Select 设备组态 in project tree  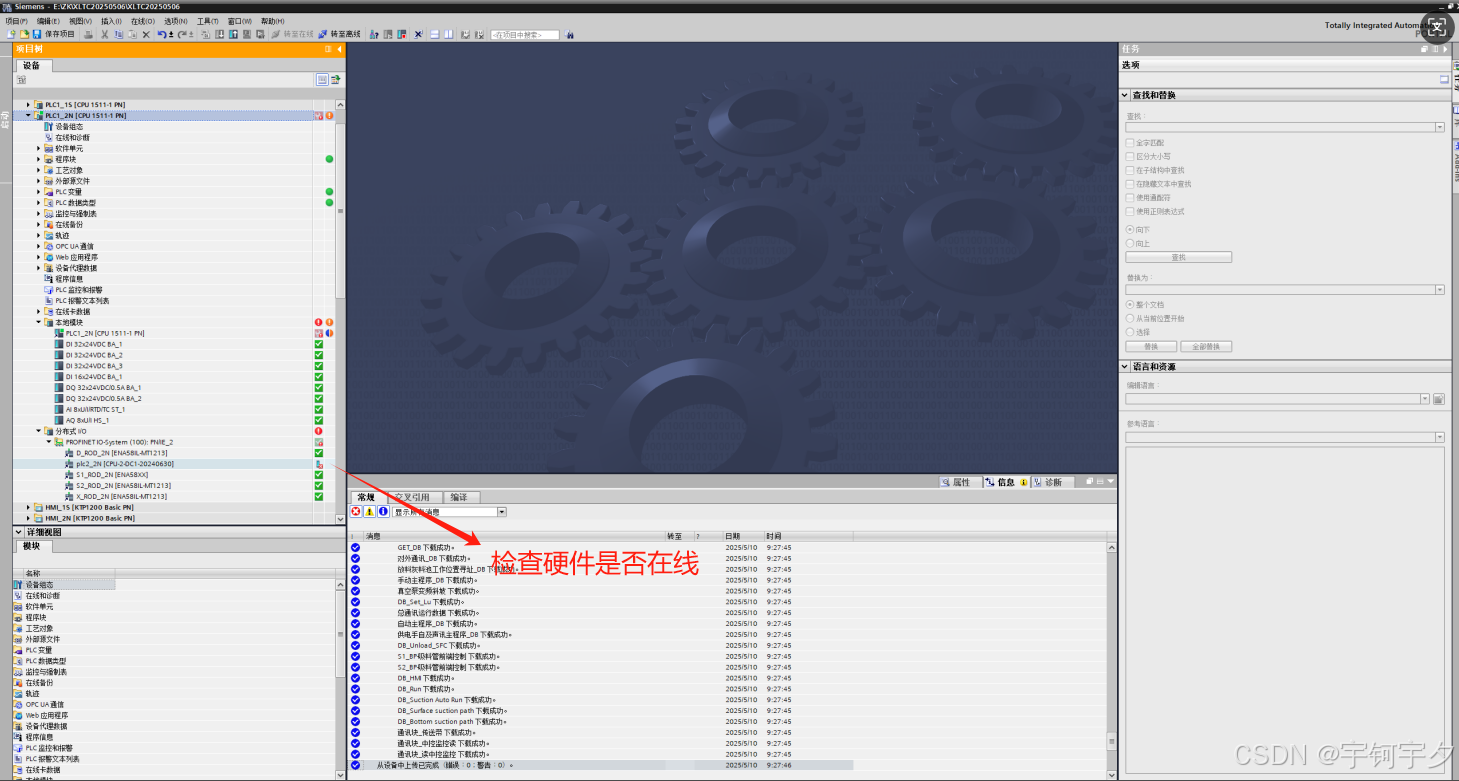(69, 127)
